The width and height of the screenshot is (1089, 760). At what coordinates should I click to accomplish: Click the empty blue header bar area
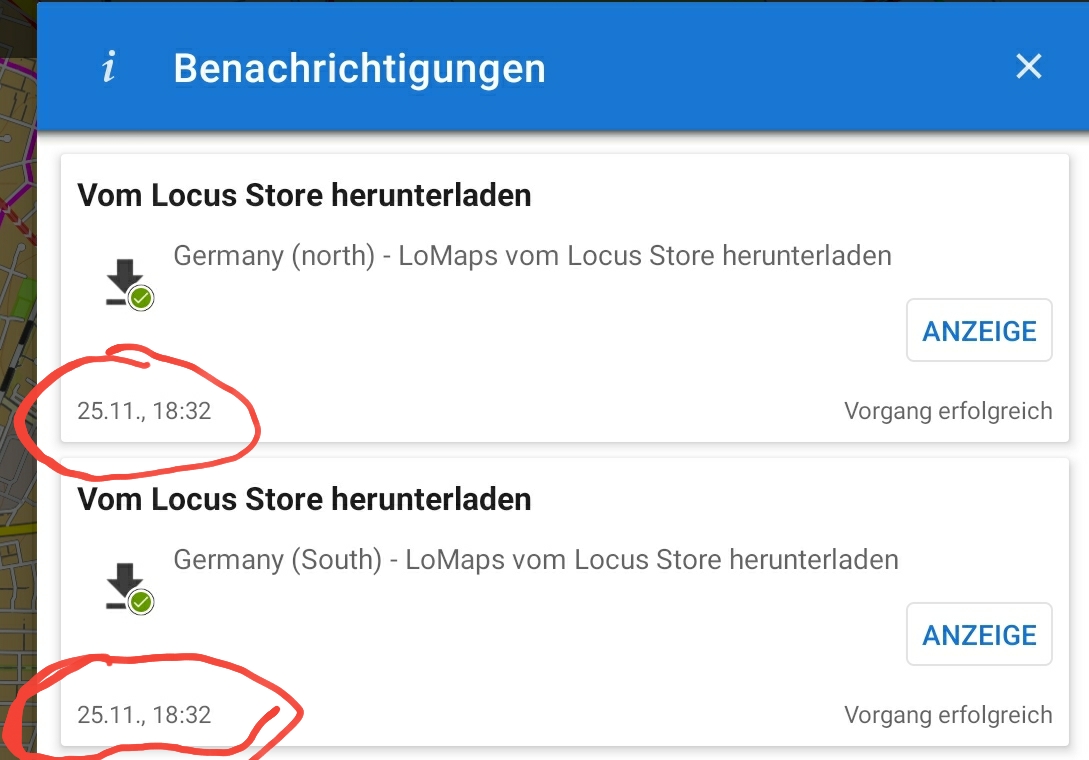point(780,68)
